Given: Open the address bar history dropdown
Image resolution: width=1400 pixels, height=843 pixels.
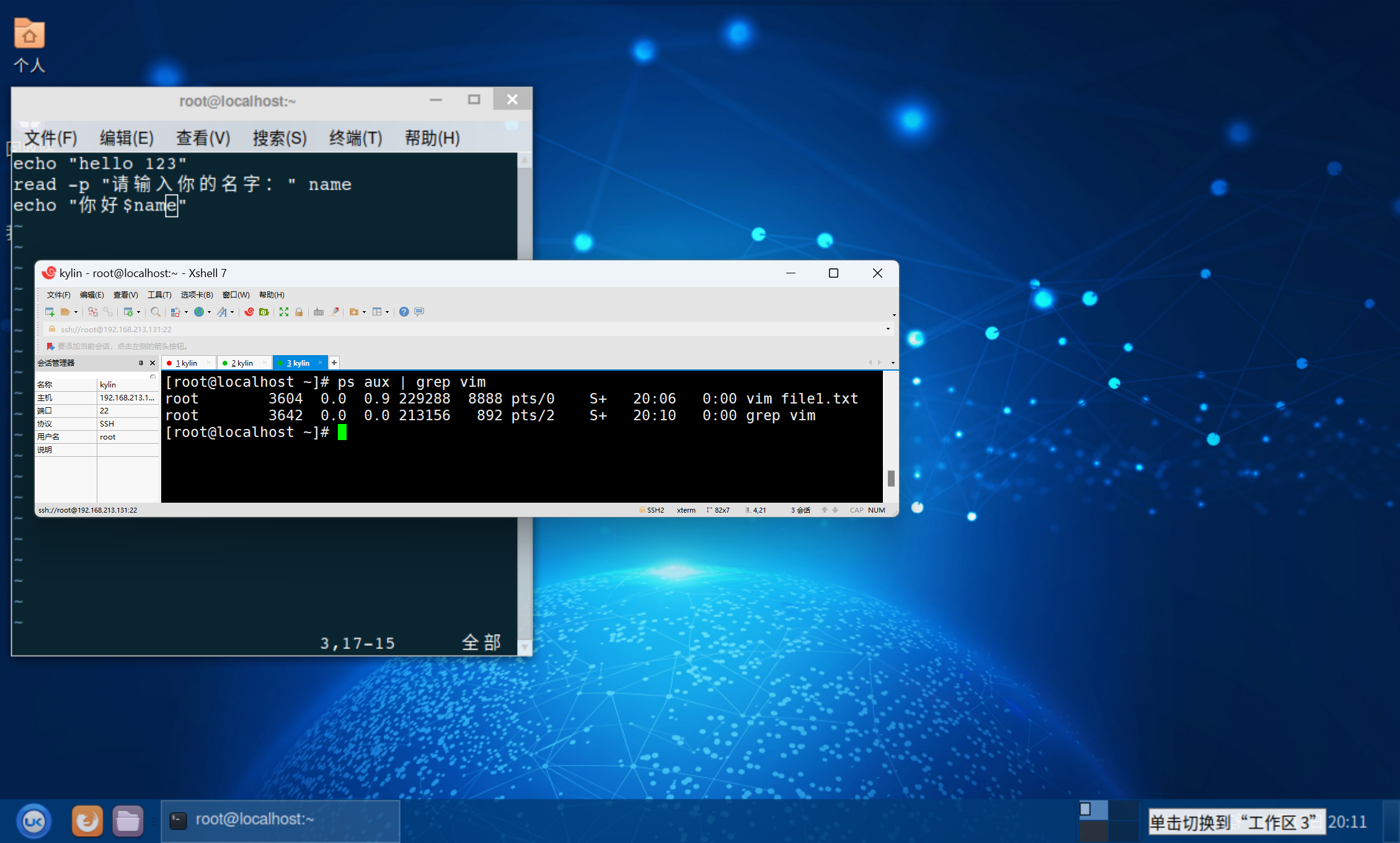Looking at the screenshot, I should click(888, 329).
